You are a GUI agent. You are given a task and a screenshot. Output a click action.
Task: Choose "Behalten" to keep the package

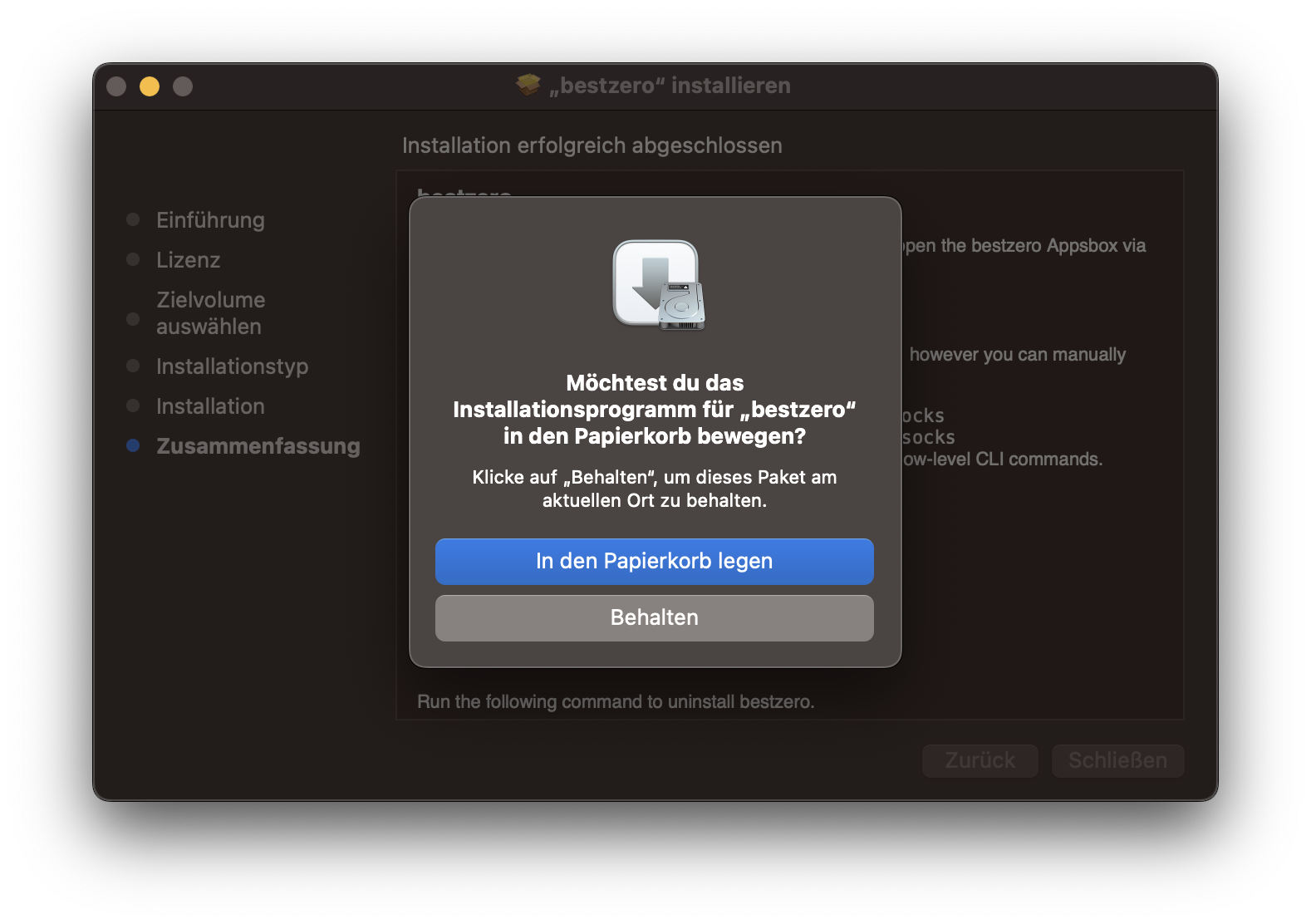point(655,618)
